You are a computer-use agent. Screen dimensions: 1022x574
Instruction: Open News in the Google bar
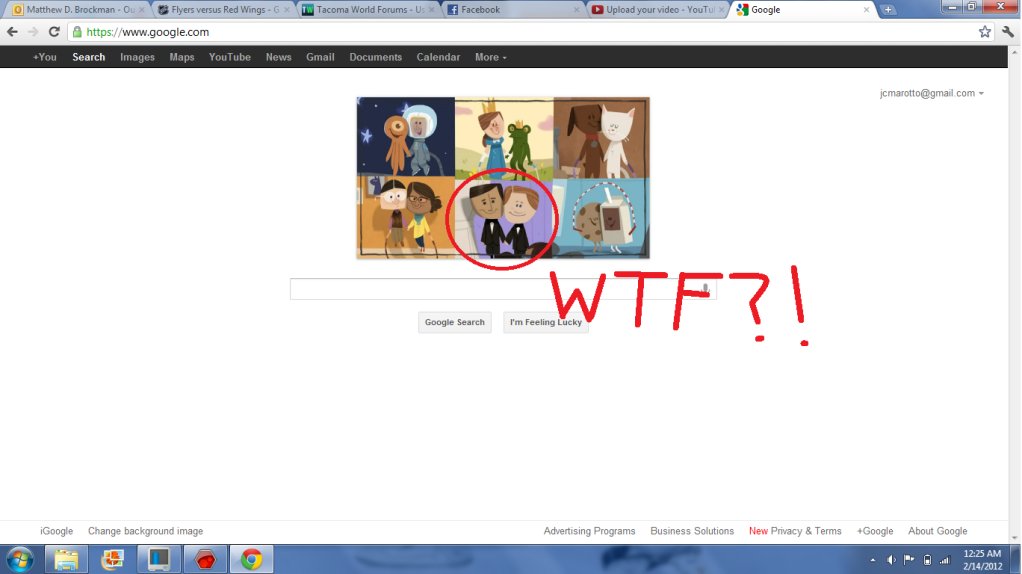(278, 57)
